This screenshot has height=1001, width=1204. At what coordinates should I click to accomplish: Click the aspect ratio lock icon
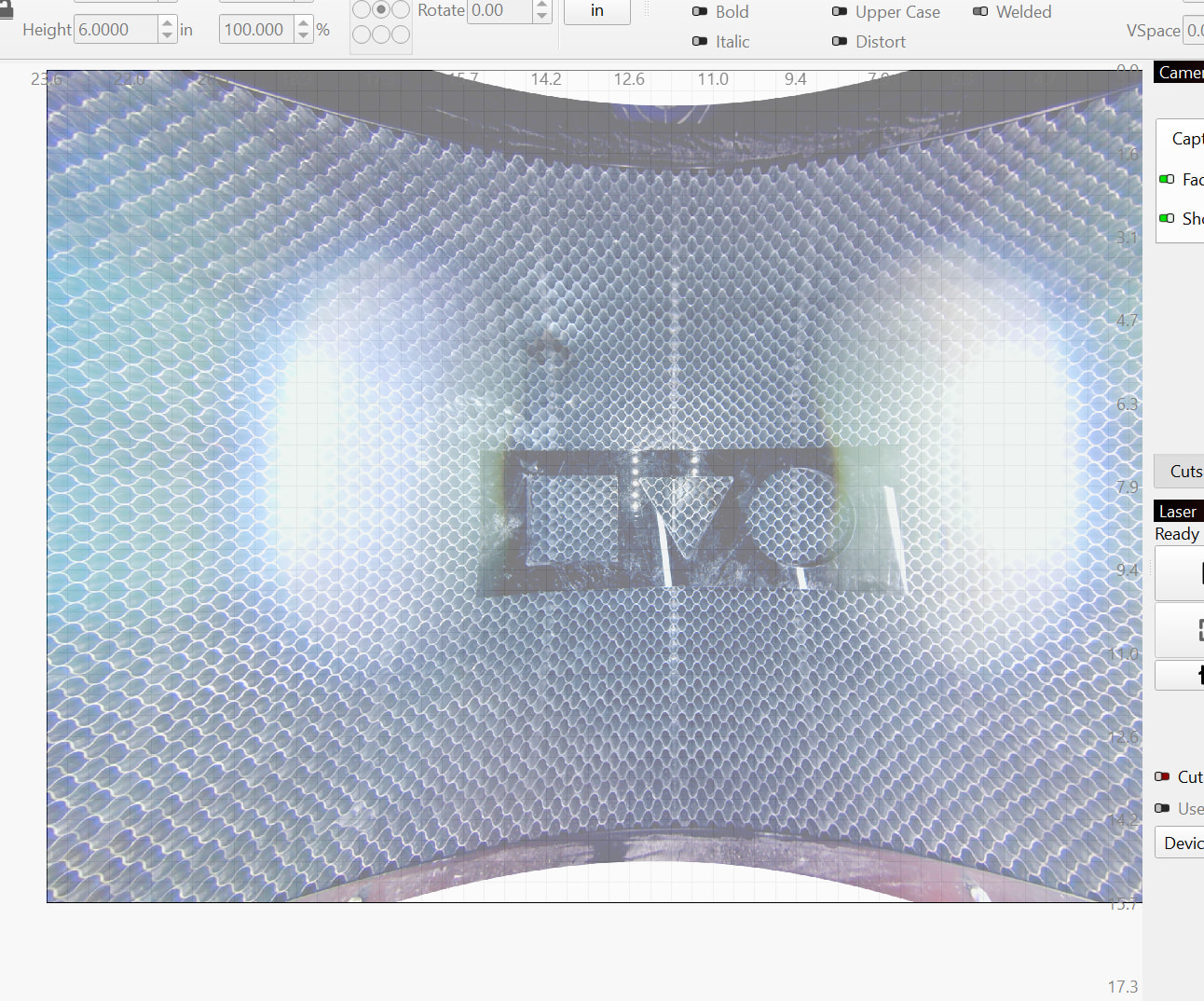click(x=6, y=9)
